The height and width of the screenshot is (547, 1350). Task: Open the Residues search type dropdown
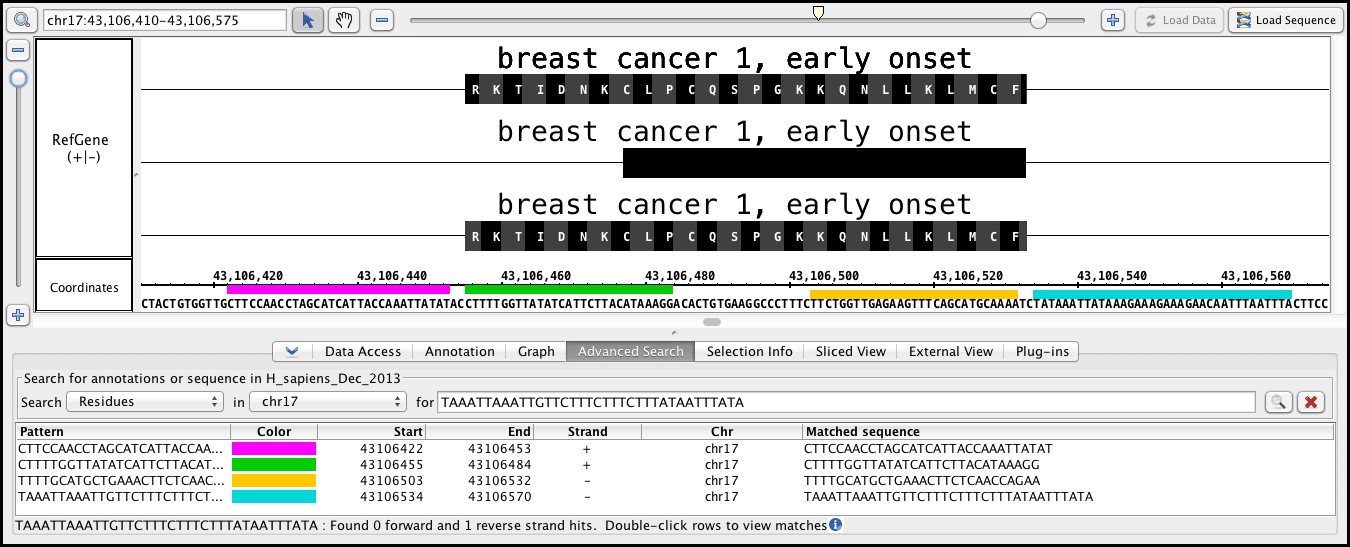tap(144, 402)
